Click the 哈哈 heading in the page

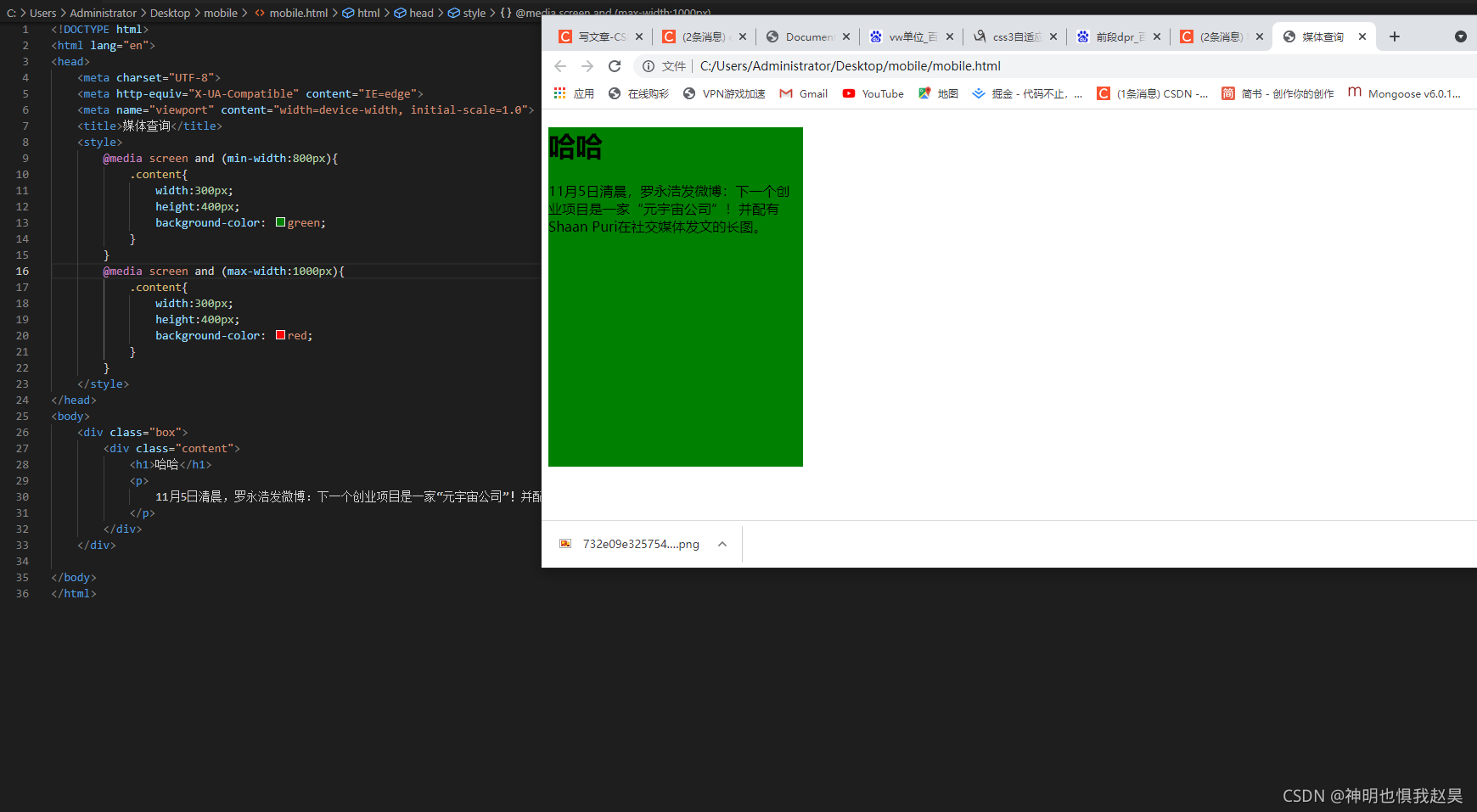[x=575, y=147]
